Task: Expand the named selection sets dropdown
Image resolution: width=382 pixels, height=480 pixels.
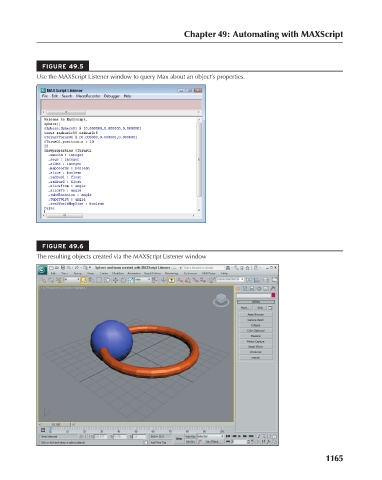Action: coord(230,280)
